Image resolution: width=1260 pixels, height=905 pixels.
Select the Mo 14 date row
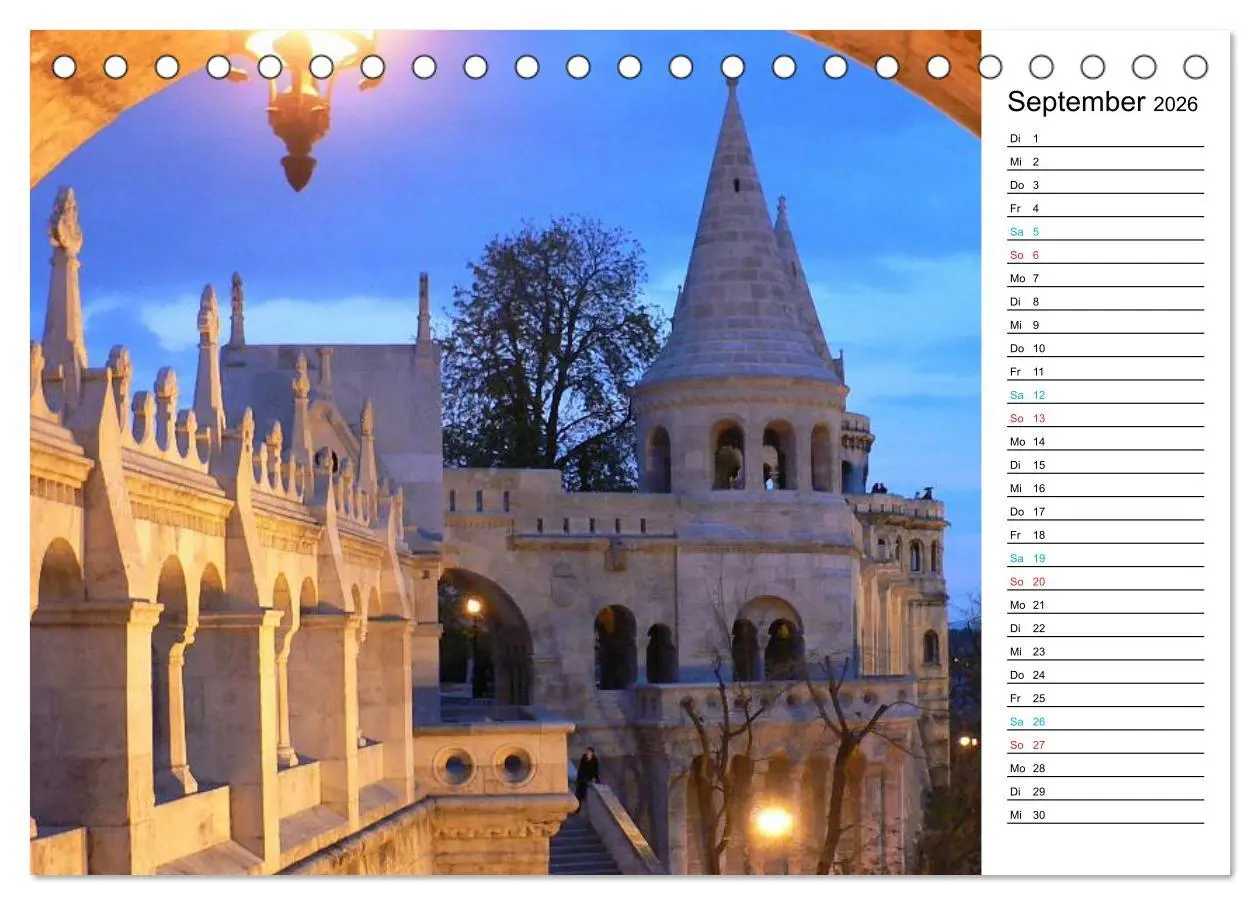pos(1105,442)
